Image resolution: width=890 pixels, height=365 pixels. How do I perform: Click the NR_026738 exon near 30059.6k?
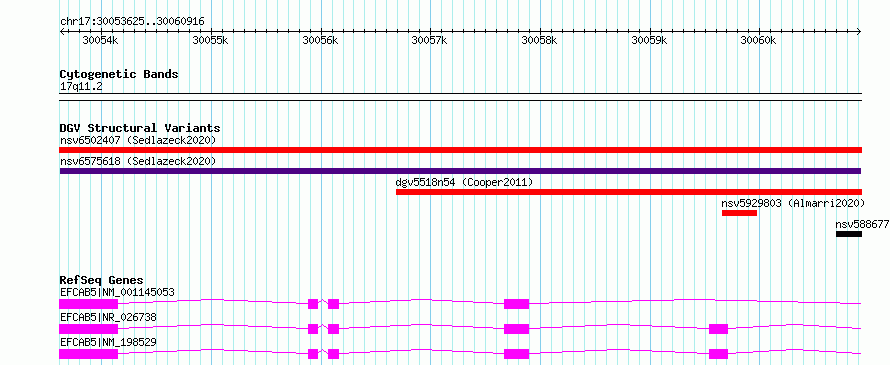click(719, 329)
